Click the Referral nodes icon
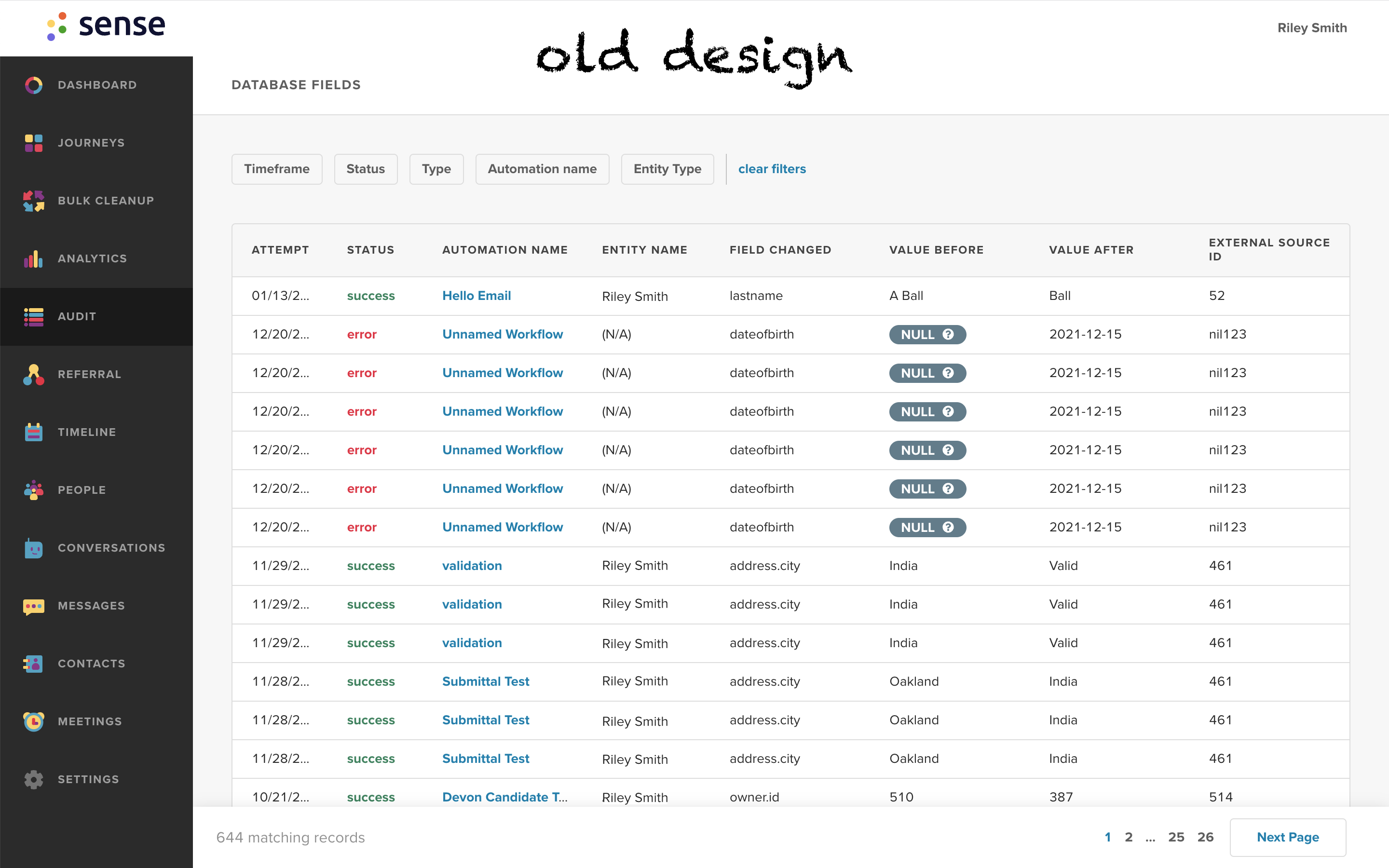Viewport: 1389px width, 868px height. [x=33, y=374]
